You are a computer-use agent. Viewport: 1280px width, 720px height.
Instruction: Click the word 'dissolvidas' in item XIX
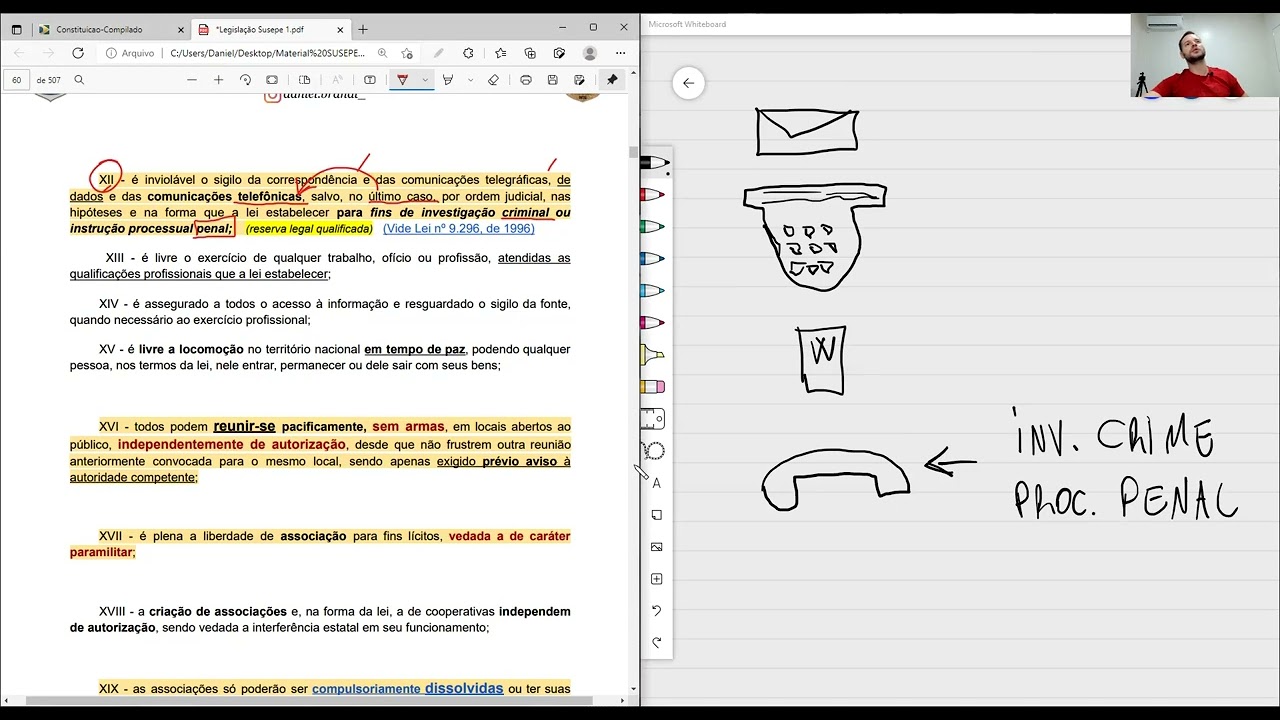click(x=464, y=688)
